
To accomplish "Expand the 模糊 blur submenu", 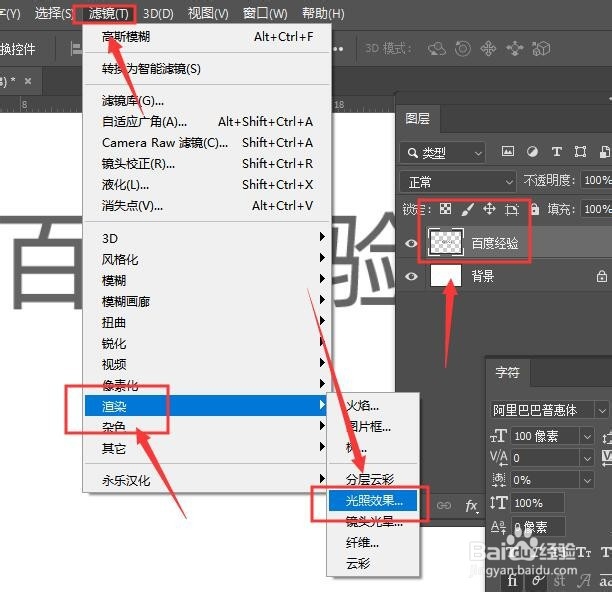I will (x=207, y=281).
